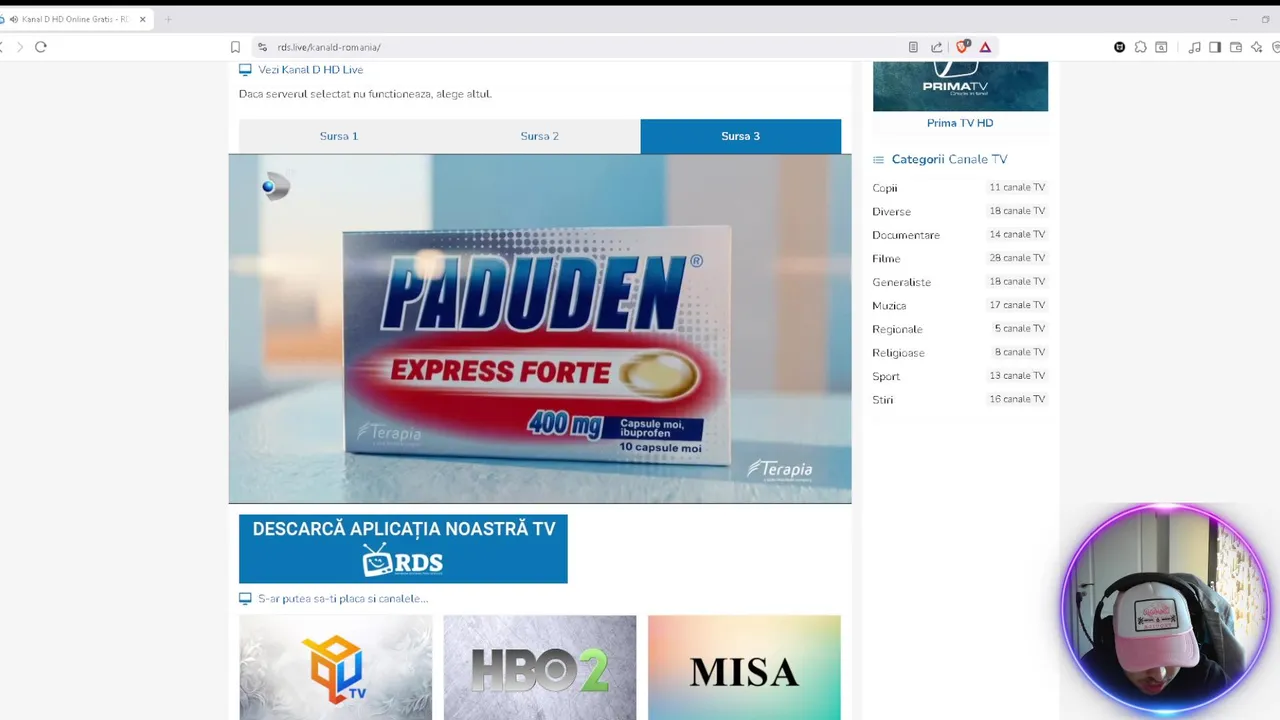Bookmark this page with the bookmark icon
The width and height of the screenshot is (1280, 720).
tap(235, 47)
